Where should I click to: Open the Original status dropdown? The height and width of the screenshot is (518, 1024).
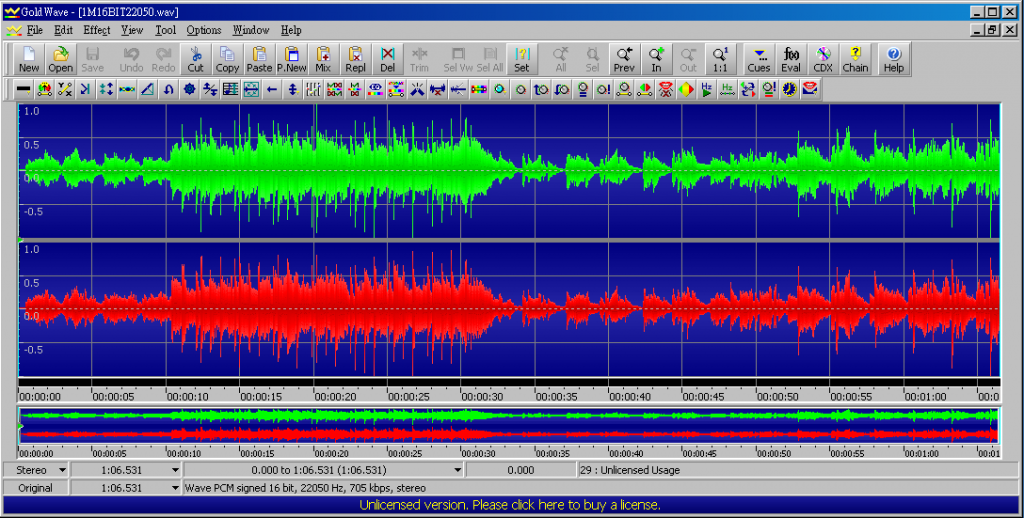click(x=36, y=488)
